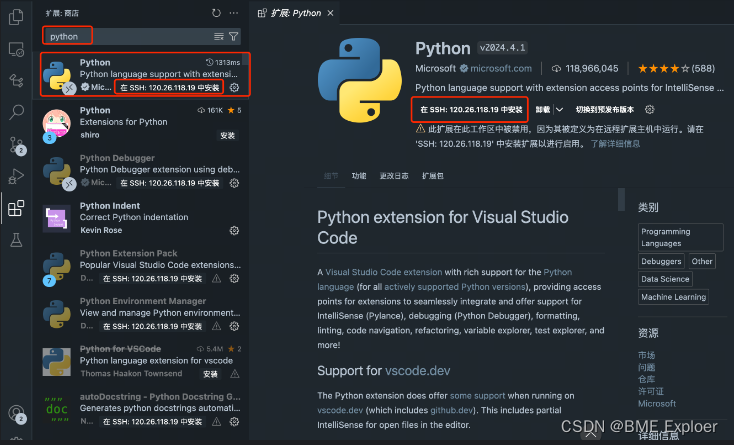Screen dimensions: 734x445
Task: Open the Search view in activity bar
Action: pyautogui.click(x=16, y=112)
